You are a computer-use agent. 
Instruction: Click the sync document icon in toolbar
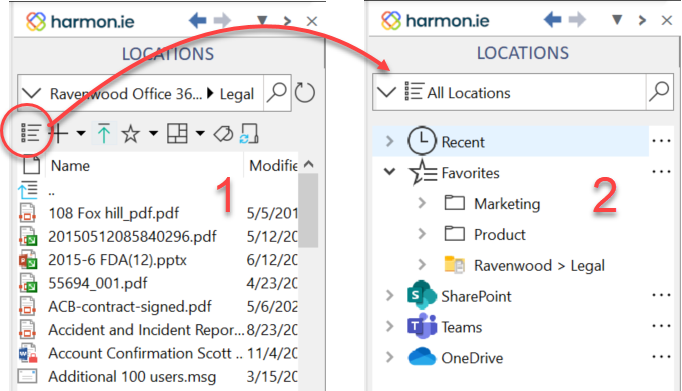click(249, 134)
